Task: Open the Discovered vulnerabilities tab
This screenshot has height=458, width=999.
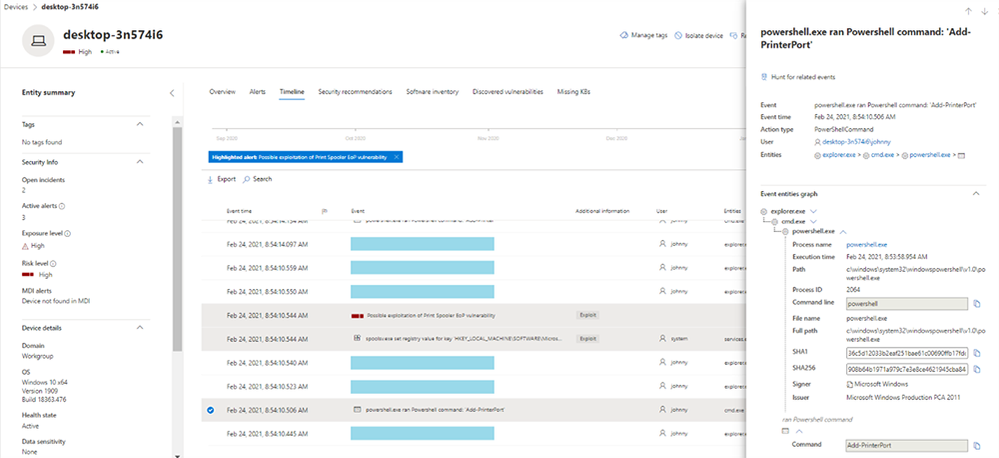Action: point(508,92)
